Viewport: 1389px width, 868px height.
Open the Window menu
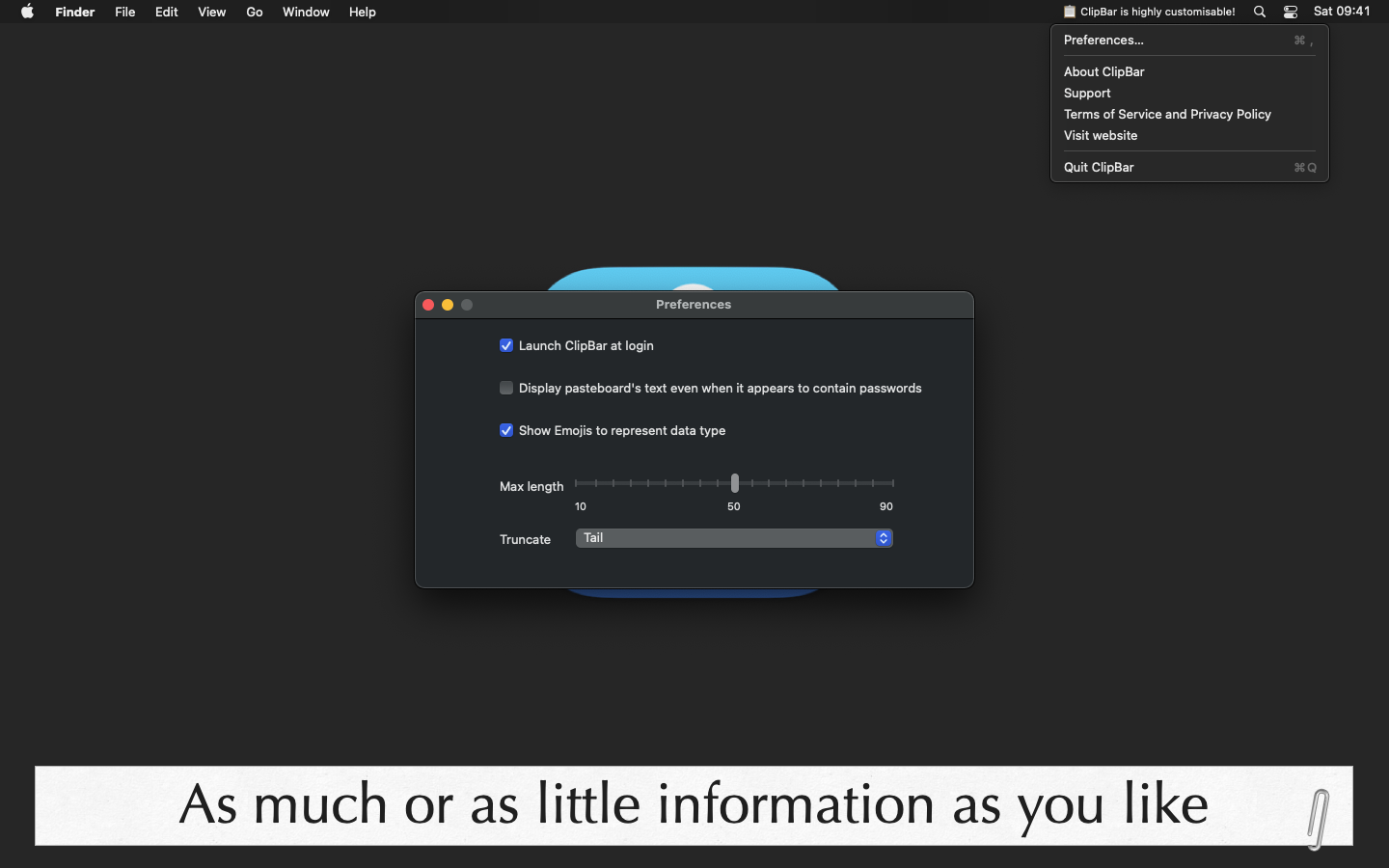pos(306,12)
